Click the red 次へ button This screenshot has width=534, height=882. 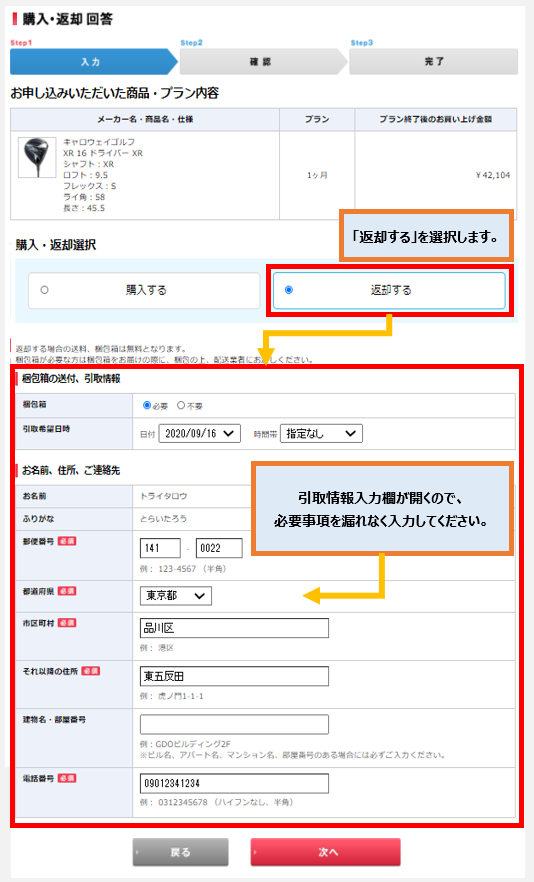pos(326,852)
